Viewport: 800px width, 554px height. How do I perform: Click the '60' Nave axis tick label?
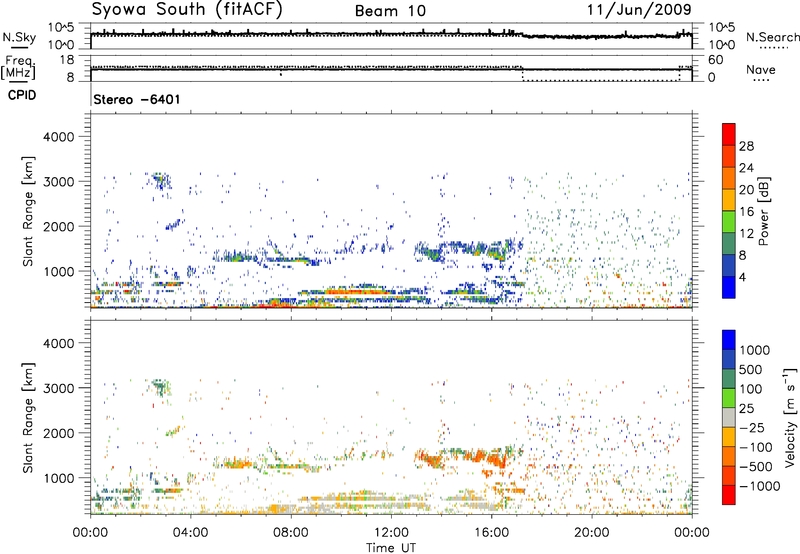tap(715, 60)
